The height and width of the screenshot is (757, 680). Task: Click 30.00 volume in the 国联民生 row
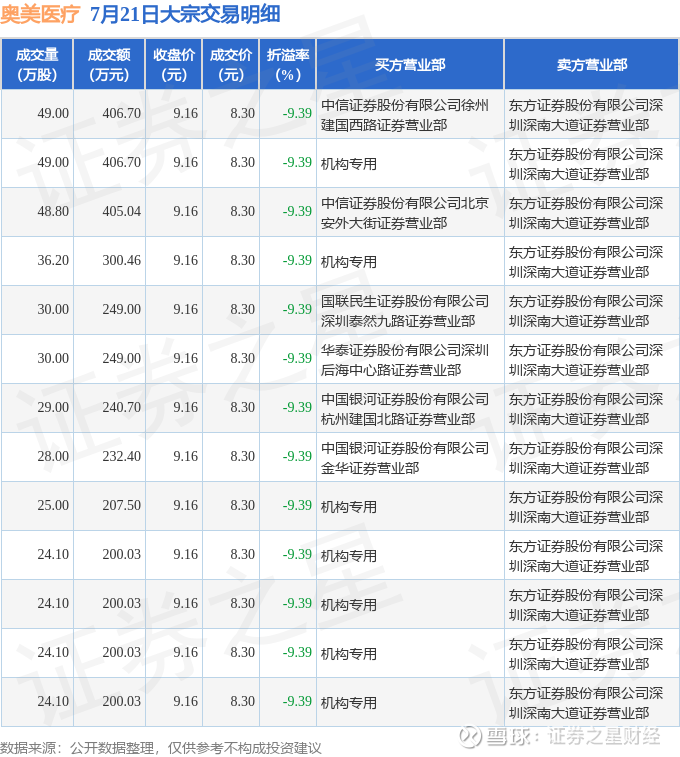click(53, 309)
